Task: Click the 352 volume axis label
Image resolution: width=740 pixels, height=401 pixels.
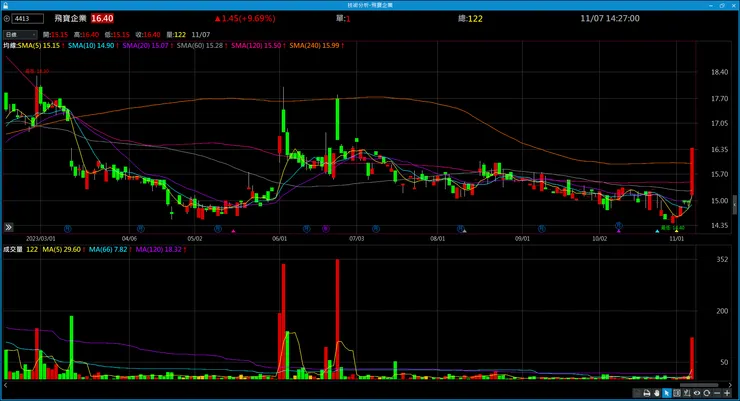Action: [722, 259]
